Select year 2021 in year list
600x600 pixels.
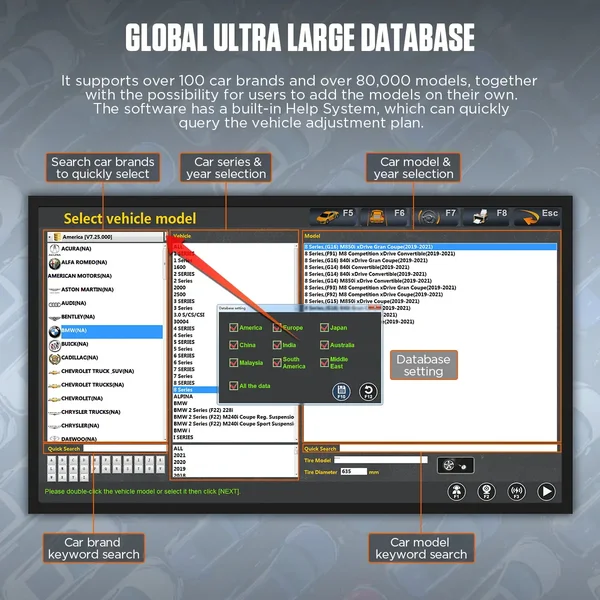[x=179, y=455]
